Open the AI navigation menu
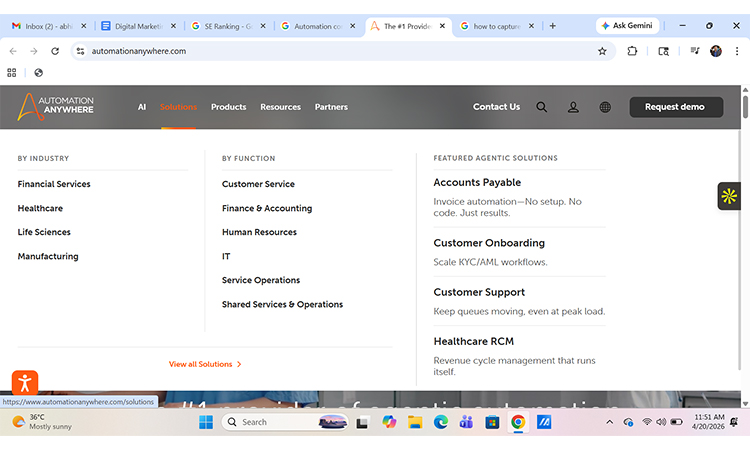 click(x=142, y=107)
